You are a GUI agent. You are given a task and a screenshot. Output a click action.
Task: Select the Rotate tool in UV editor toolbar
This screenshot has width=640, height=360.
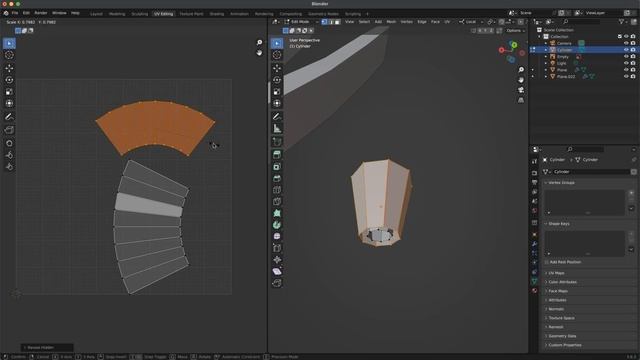tap(9, 80)
